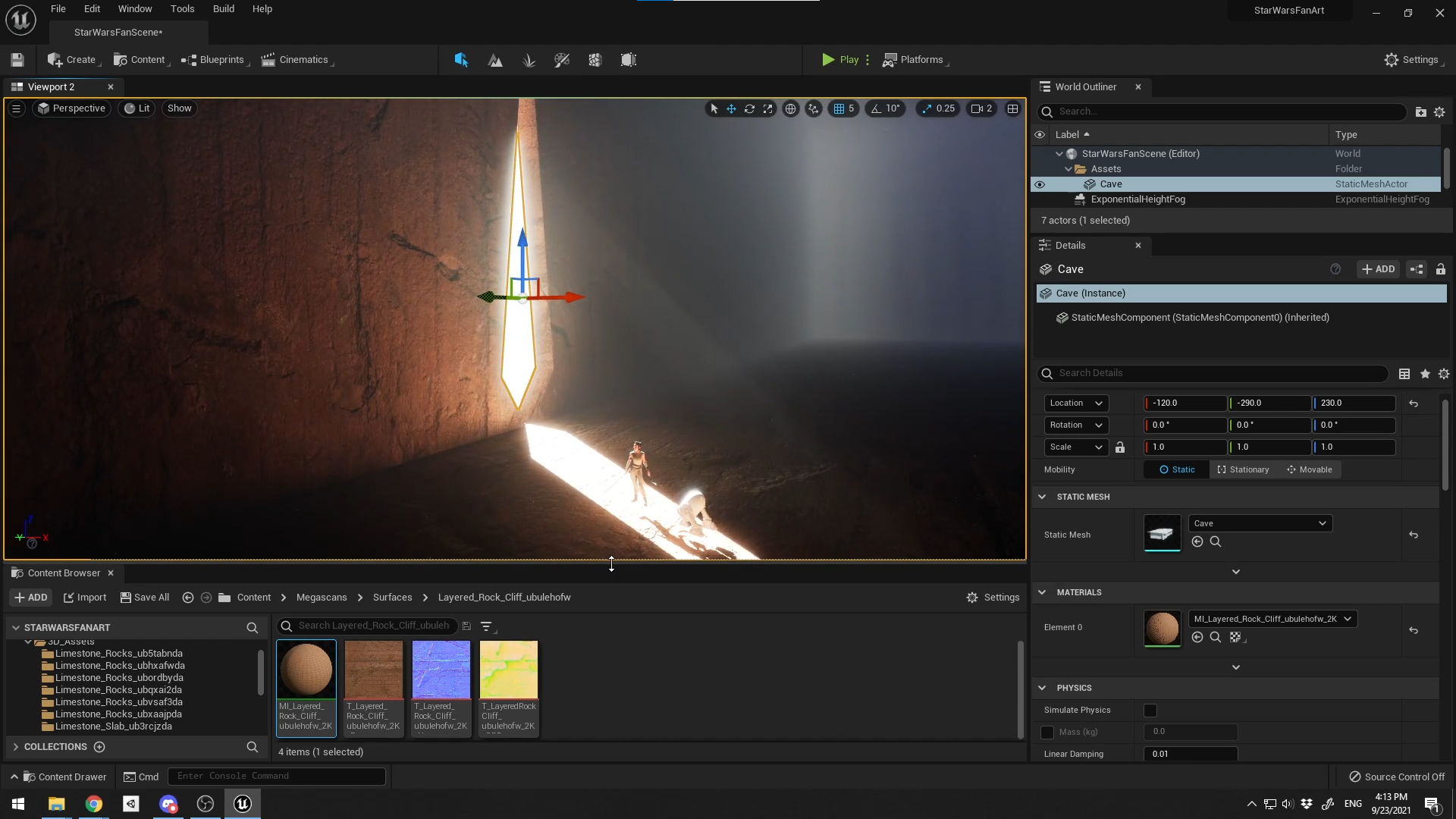Image resolution: width=1456 pixels, height=819 pixels.
Task: Click the Move tool in the viewport toolbar
Action: tap(731, 108)
